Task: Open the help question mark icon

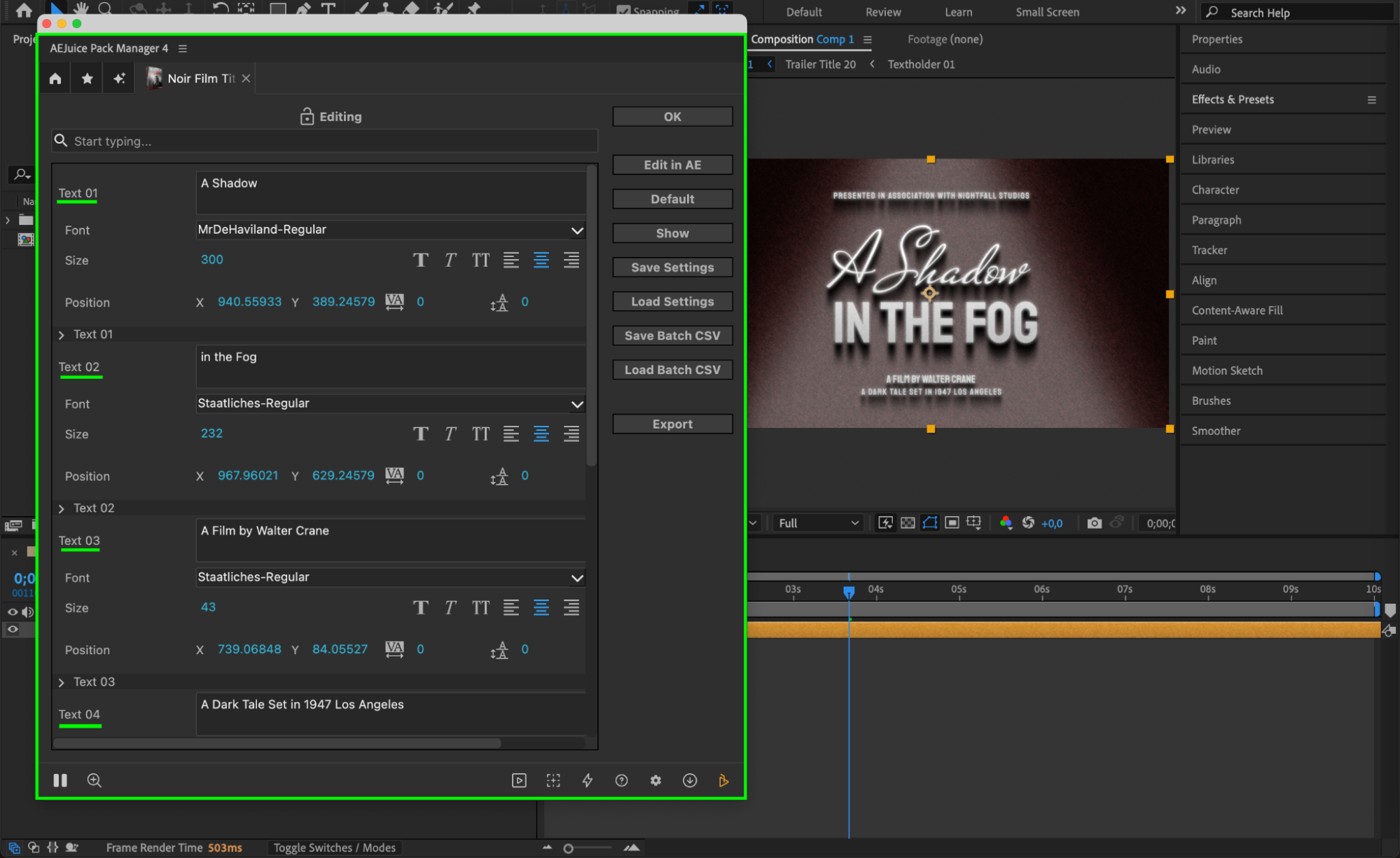Action: coord(621,780)
